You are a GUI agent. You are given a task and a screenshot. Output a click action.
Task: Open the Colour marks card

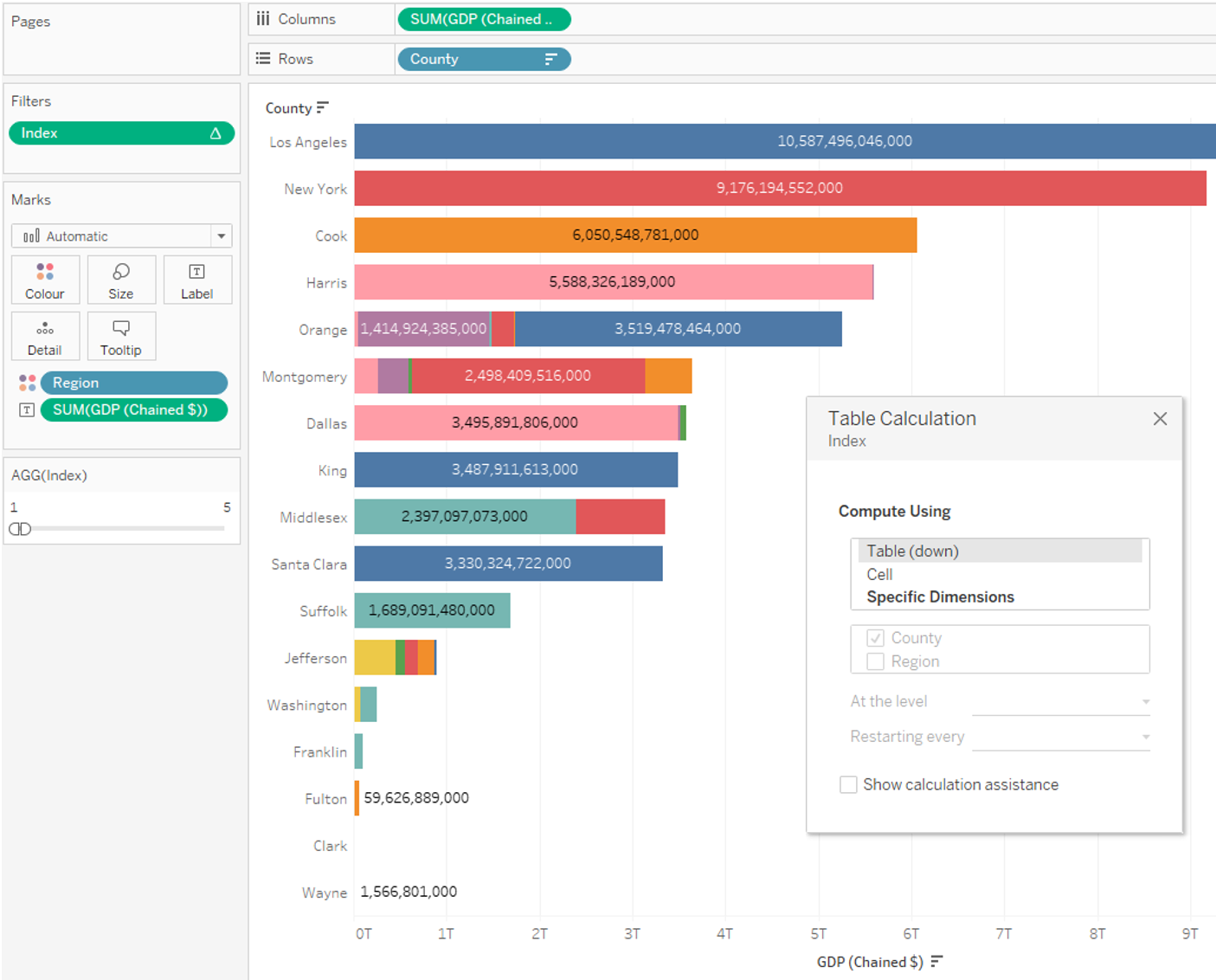coord(45,280)
